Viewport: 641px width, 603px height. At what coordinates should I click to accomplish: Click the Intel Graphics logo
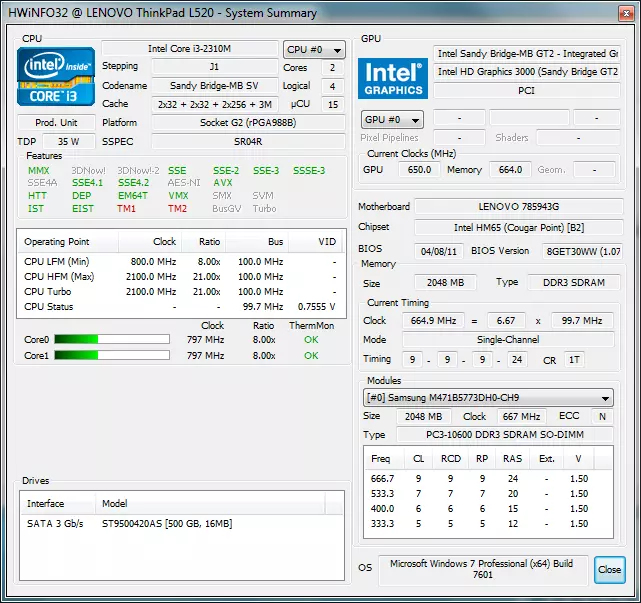tap(393, 78)
